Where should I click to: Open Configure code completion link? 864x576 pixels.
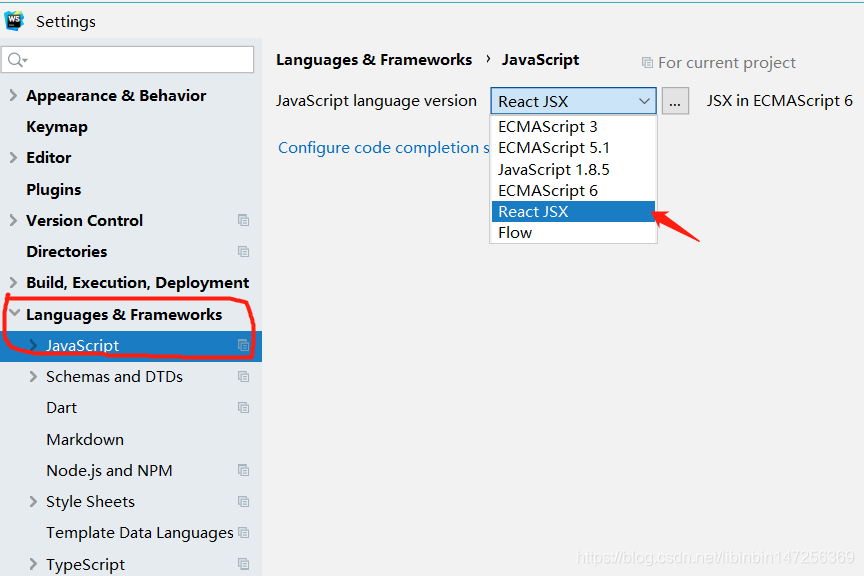coord(384,148)
